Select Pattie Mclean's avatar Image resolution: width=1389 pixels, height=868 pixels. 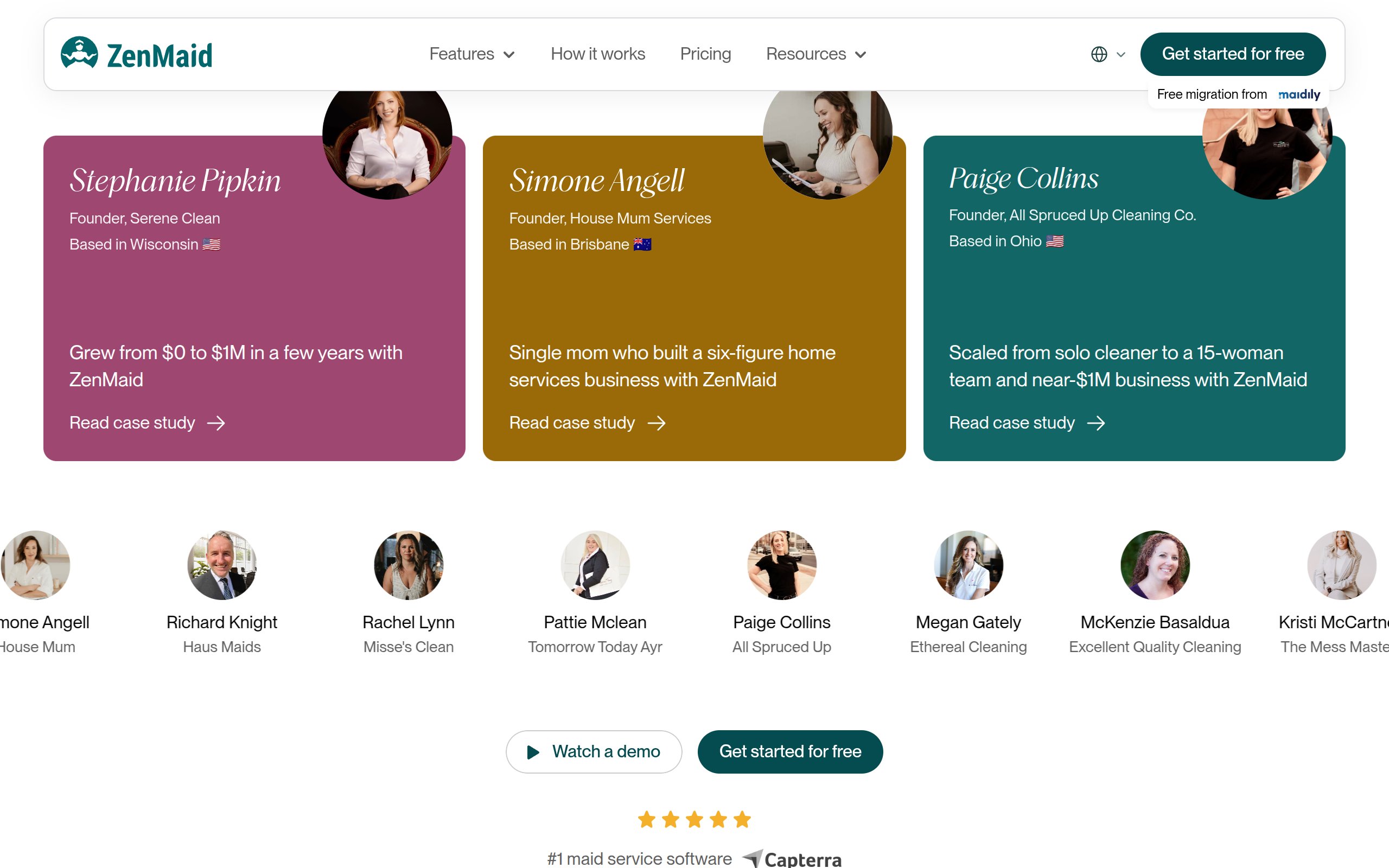[595, 565]
